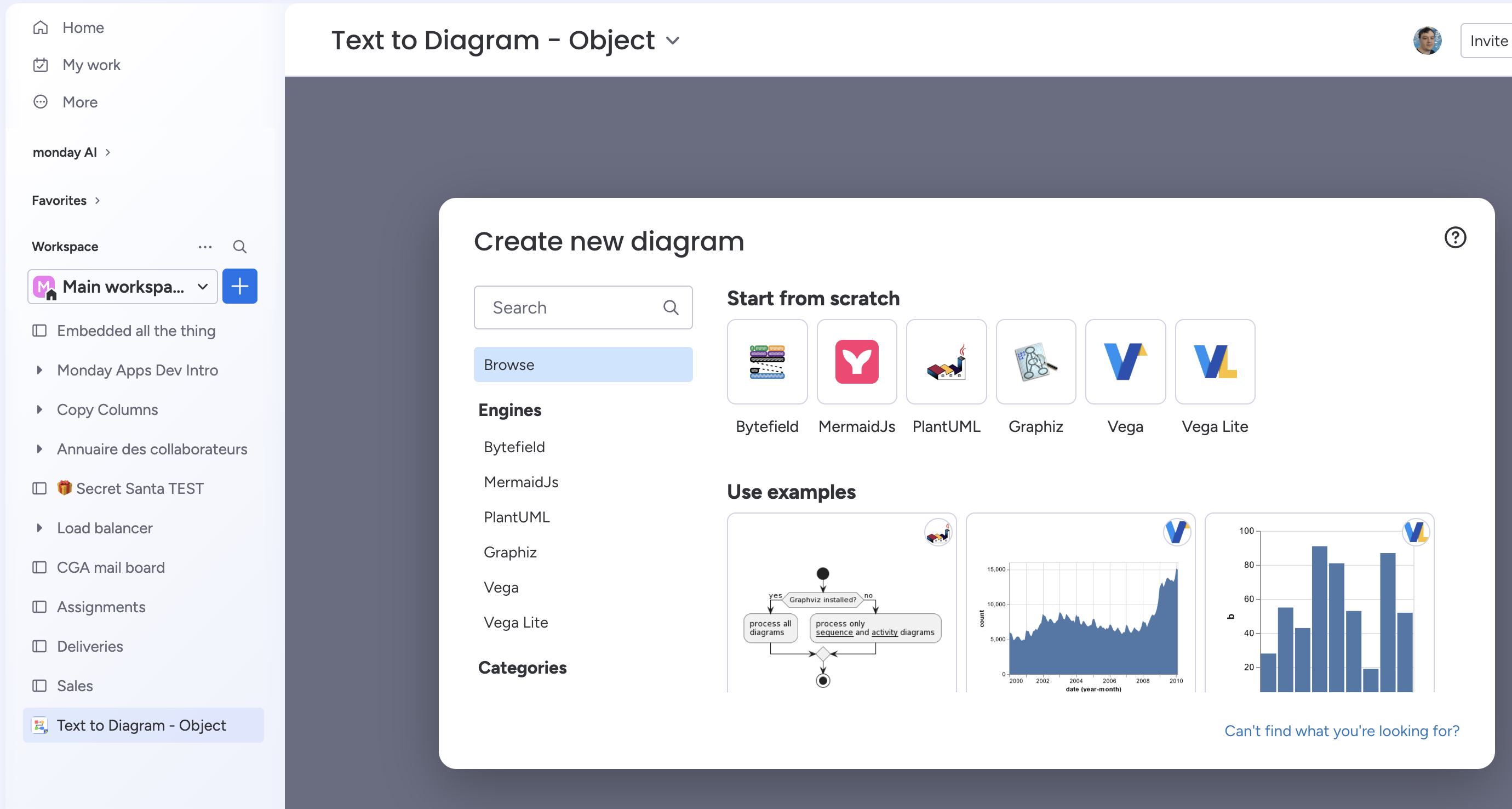Click the diagram Search input field
This screenshot has height=809, width=1512.
click(x=583, y=307)
